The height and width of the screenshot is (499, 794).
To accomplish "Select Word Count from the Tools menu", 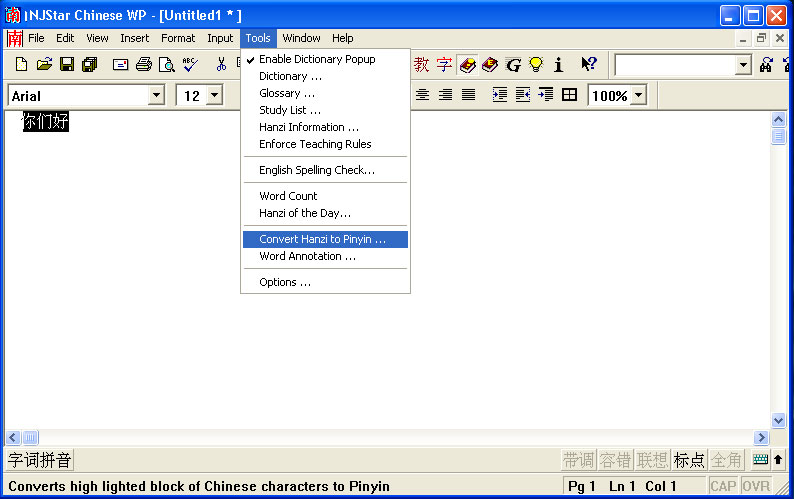I will pos(325,196).
